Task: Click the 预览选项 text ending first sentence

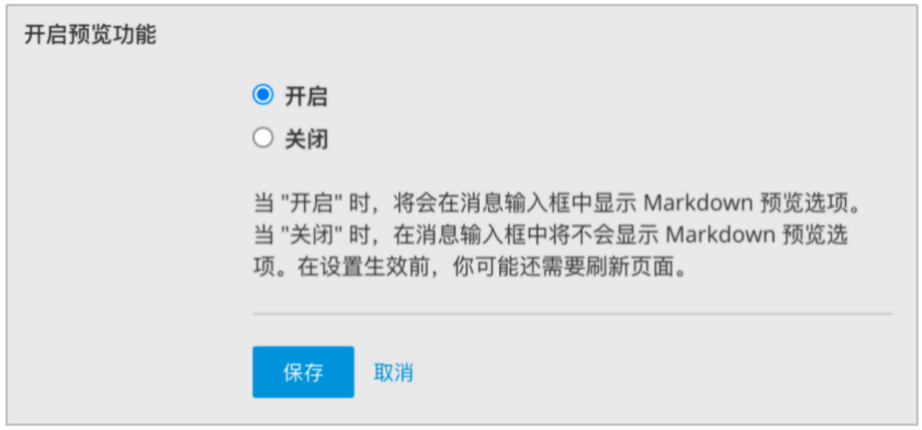Action: click(x=826, y=205)
